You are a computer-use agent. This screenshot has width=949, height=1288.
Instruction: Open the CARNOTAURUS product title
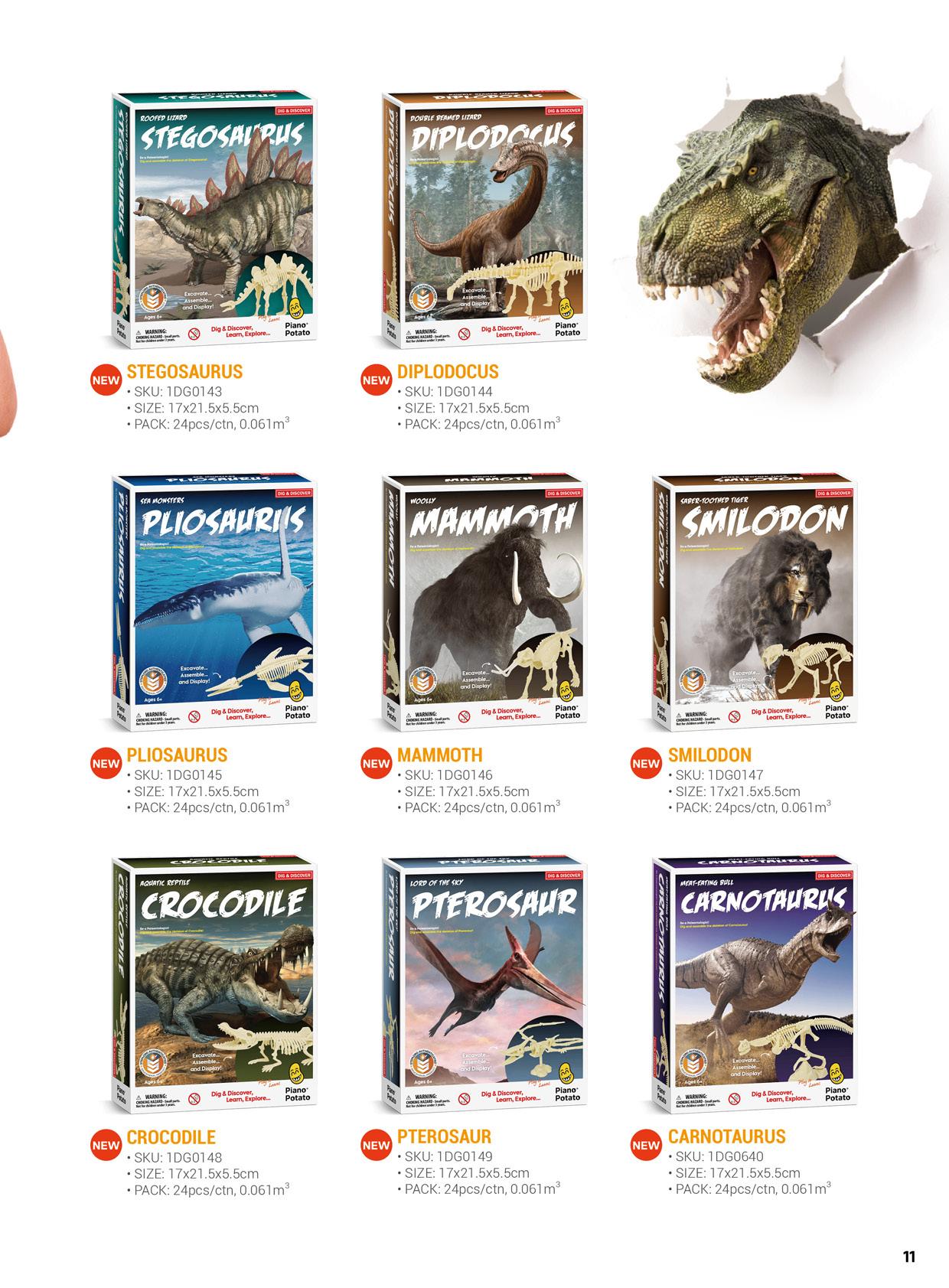click(727, 1136)
